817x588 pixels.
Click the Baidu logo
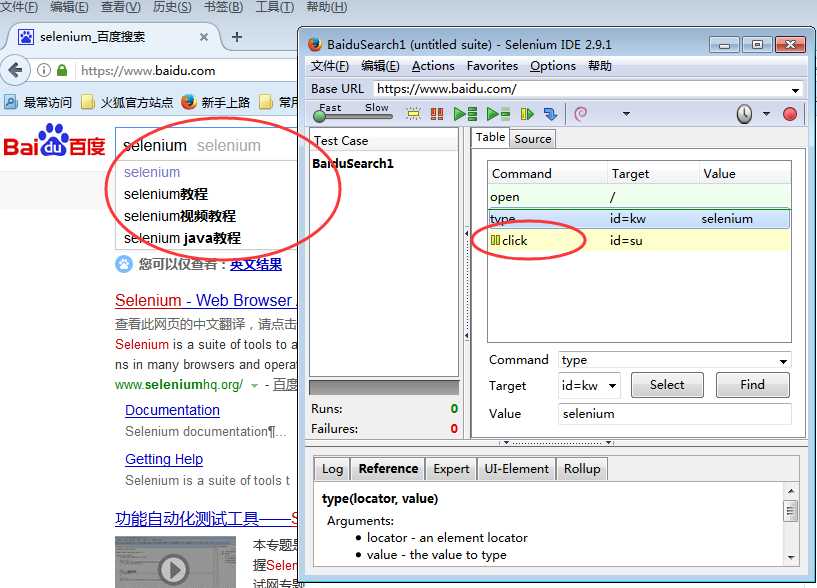tap(54, 141)
